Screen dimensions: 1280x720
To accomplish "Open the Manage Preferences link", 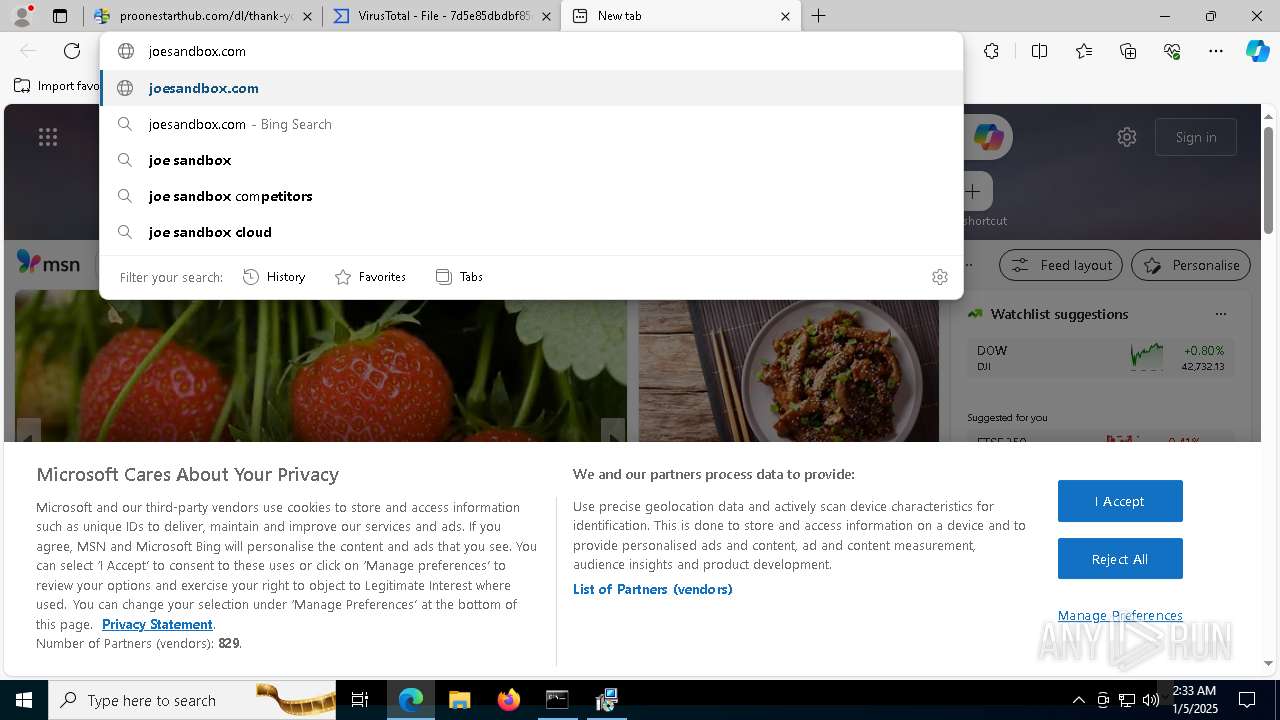I will [1120, 615].
